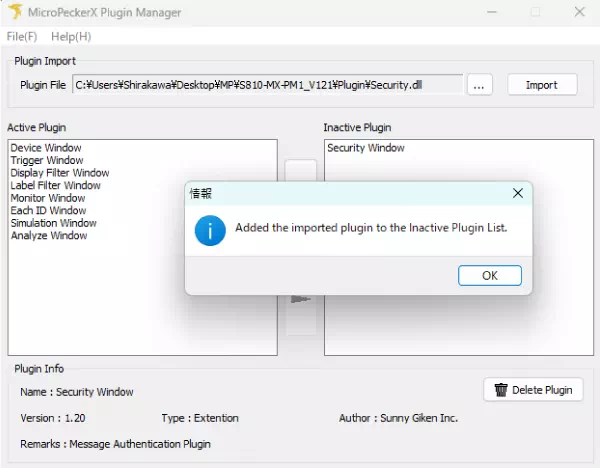The height and width of the screenshot is (468, 600).
Task: Click the move-arrow button between plugin lists
Action: click(300, 300)
